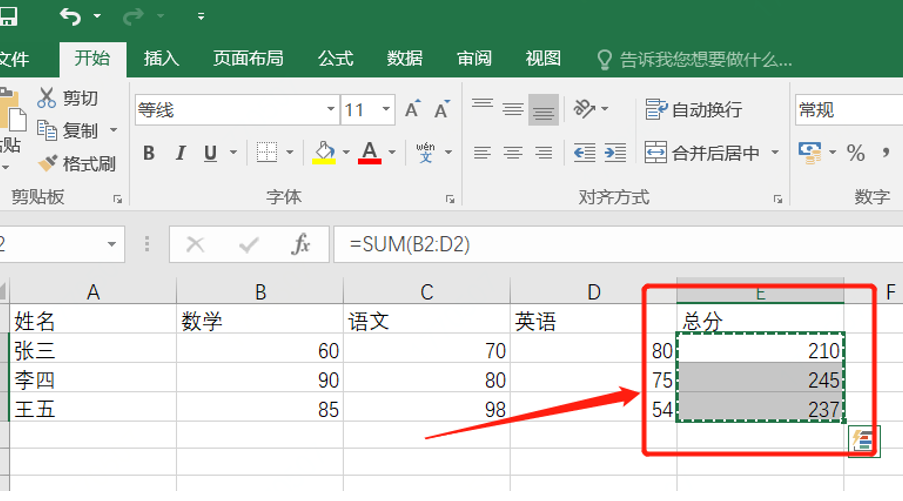Viewport: 903px width, 501px height.
Task: Open Merge and Center dropdown arrow
Action: pos(775,153)
